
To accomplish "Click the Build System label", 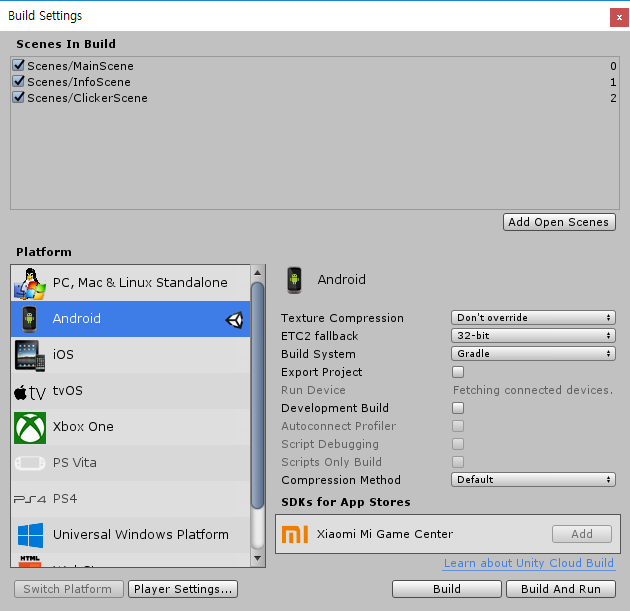I will pyautogui.click(x=318, y=354).
